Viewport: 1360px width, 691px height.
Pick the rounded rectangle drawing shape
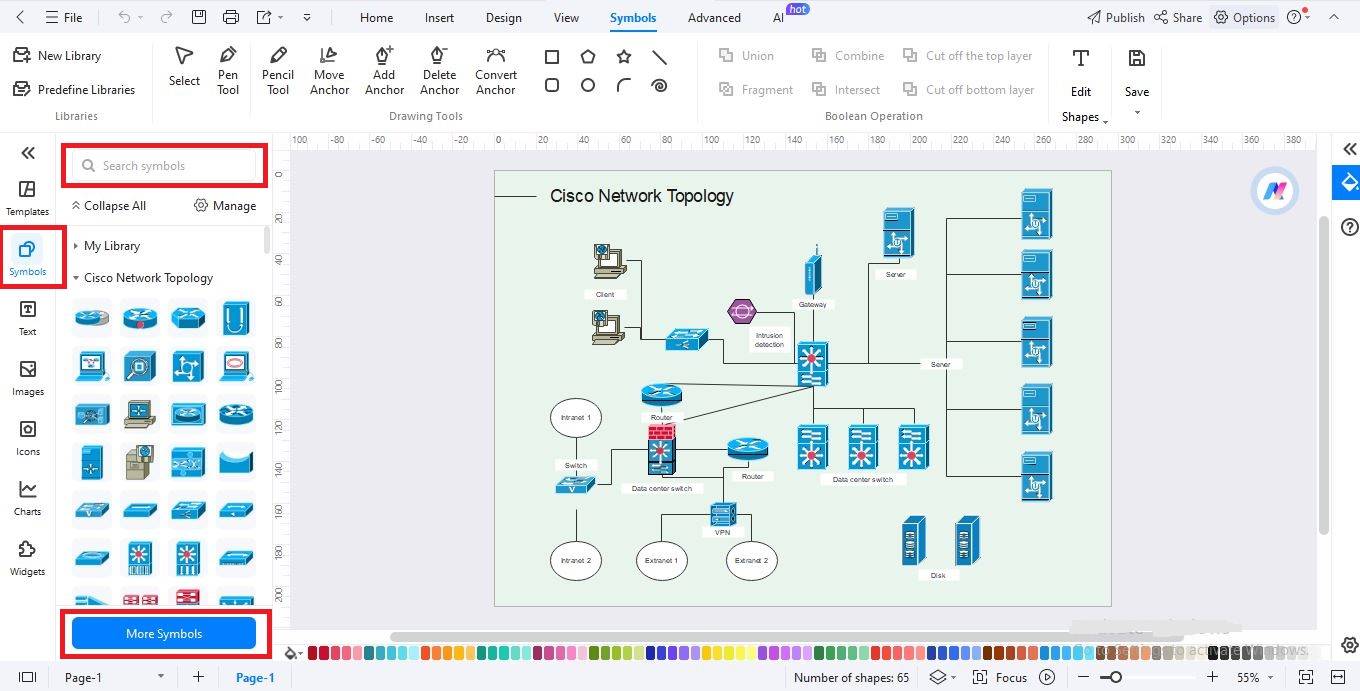[x=552, y=86]
